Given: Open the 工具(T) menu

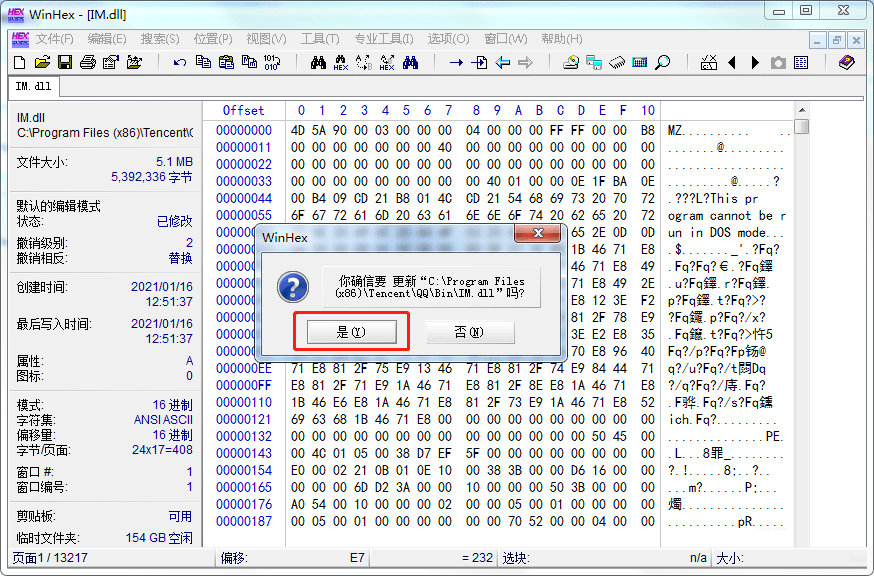Looking at the screenshot, I should point(320,39).
